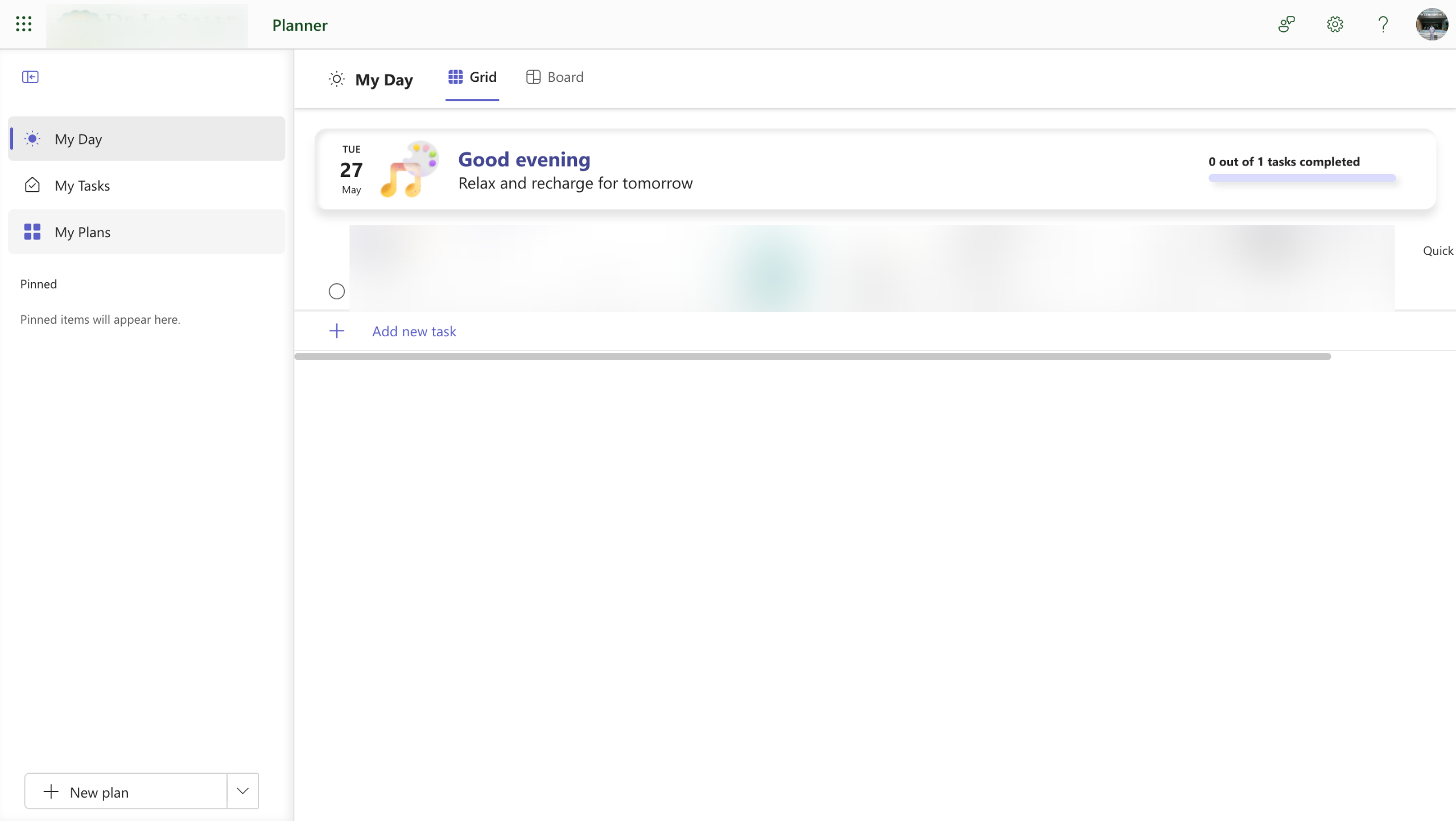Click the sun icon next to My Day title
Viewport: 1456px width, 821px height.
[337, 79]
